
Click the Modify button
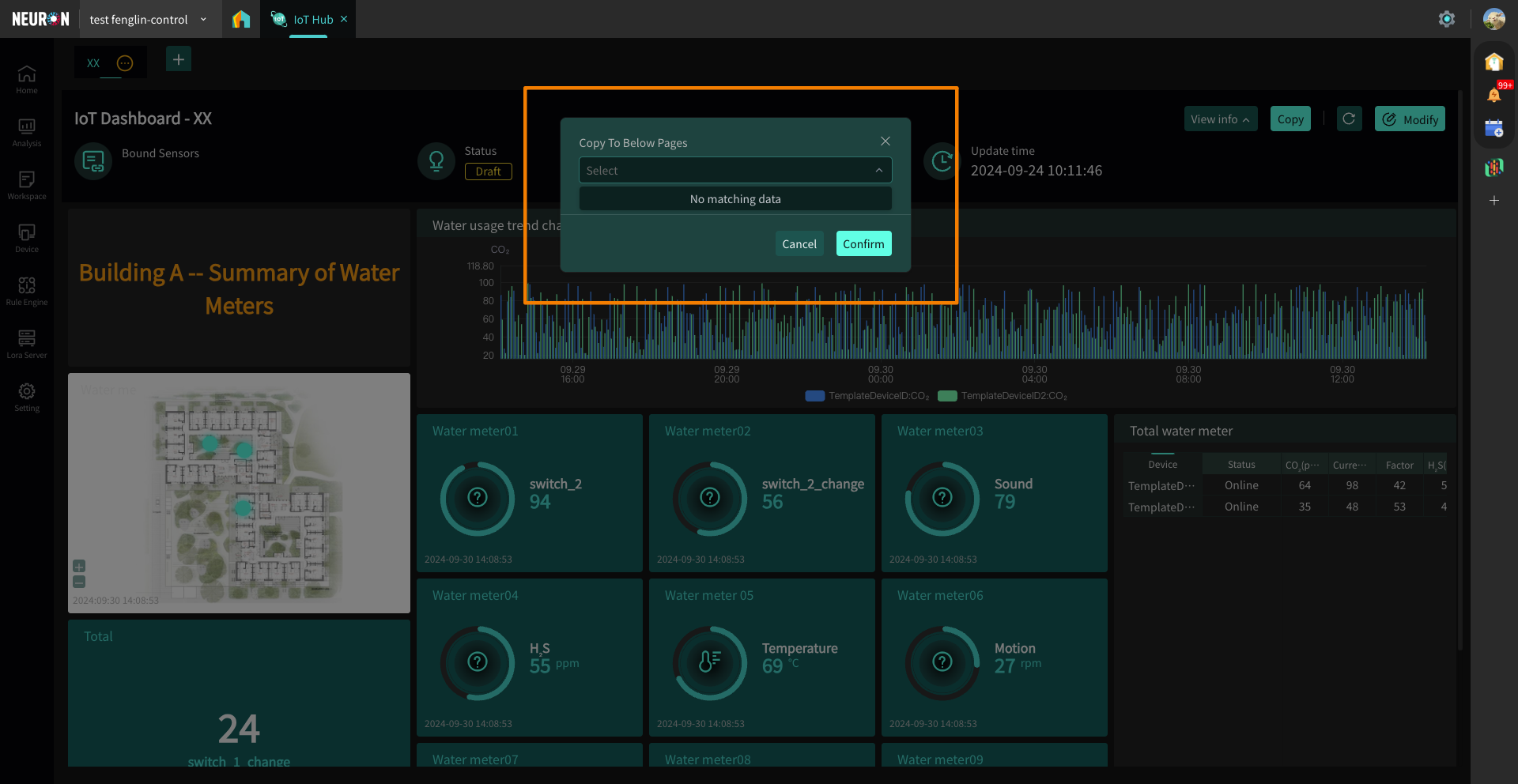click(x=1410, y=119)
